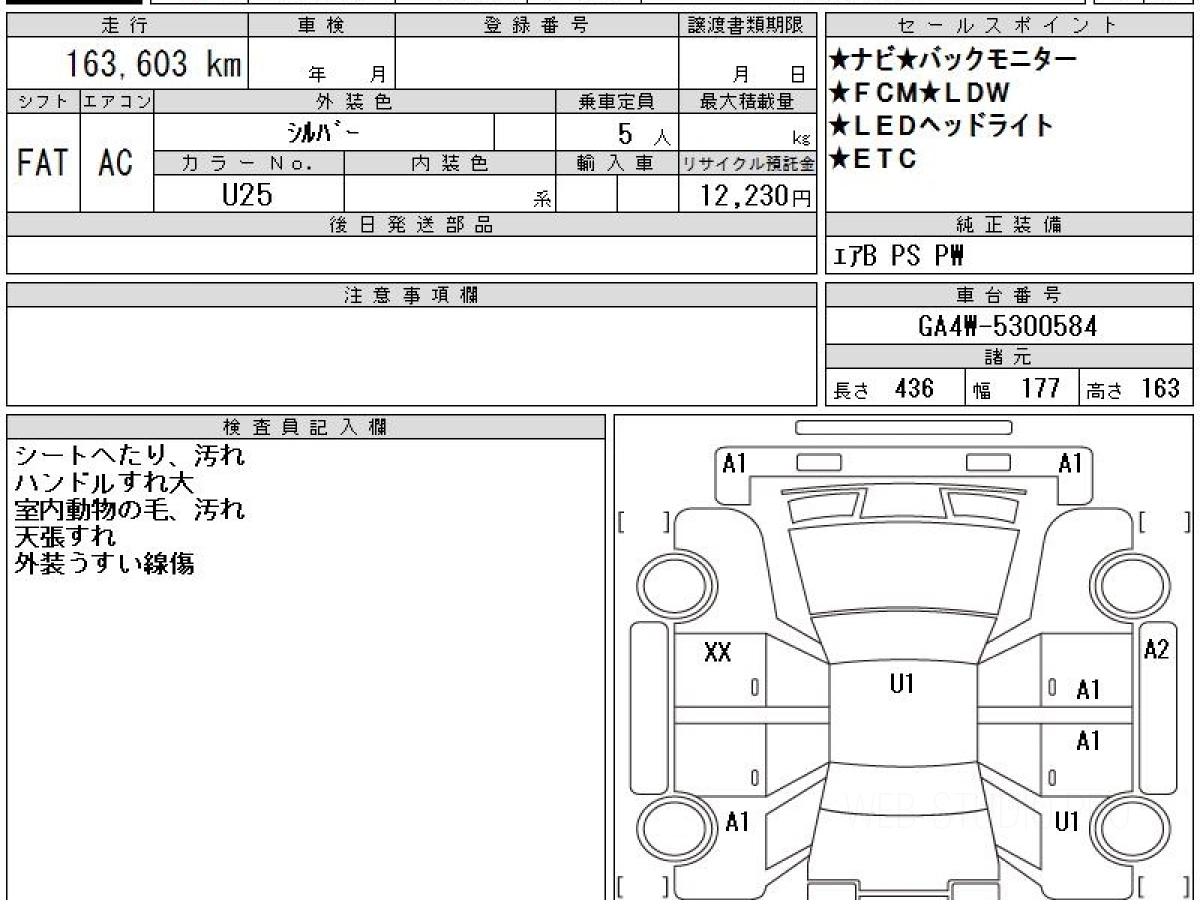The height and width of the screenshot is (900, 1200).
Task: Click the セールスポイント header
Action: click(1009, 25)
